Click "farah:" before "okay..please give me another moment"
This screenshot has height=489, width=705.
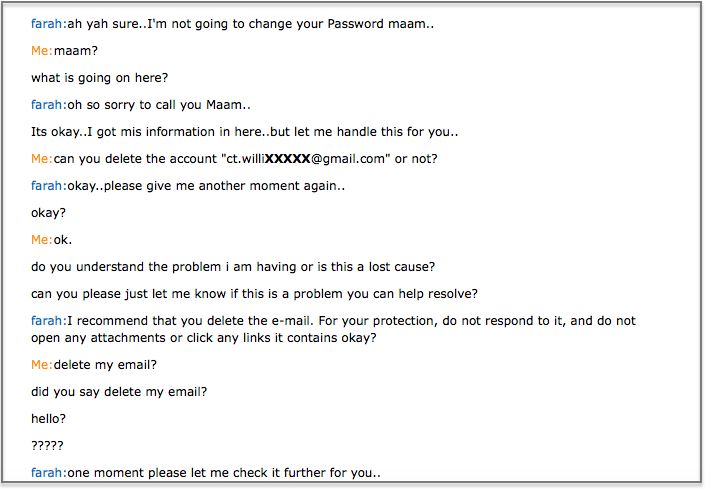pos(49,186)
